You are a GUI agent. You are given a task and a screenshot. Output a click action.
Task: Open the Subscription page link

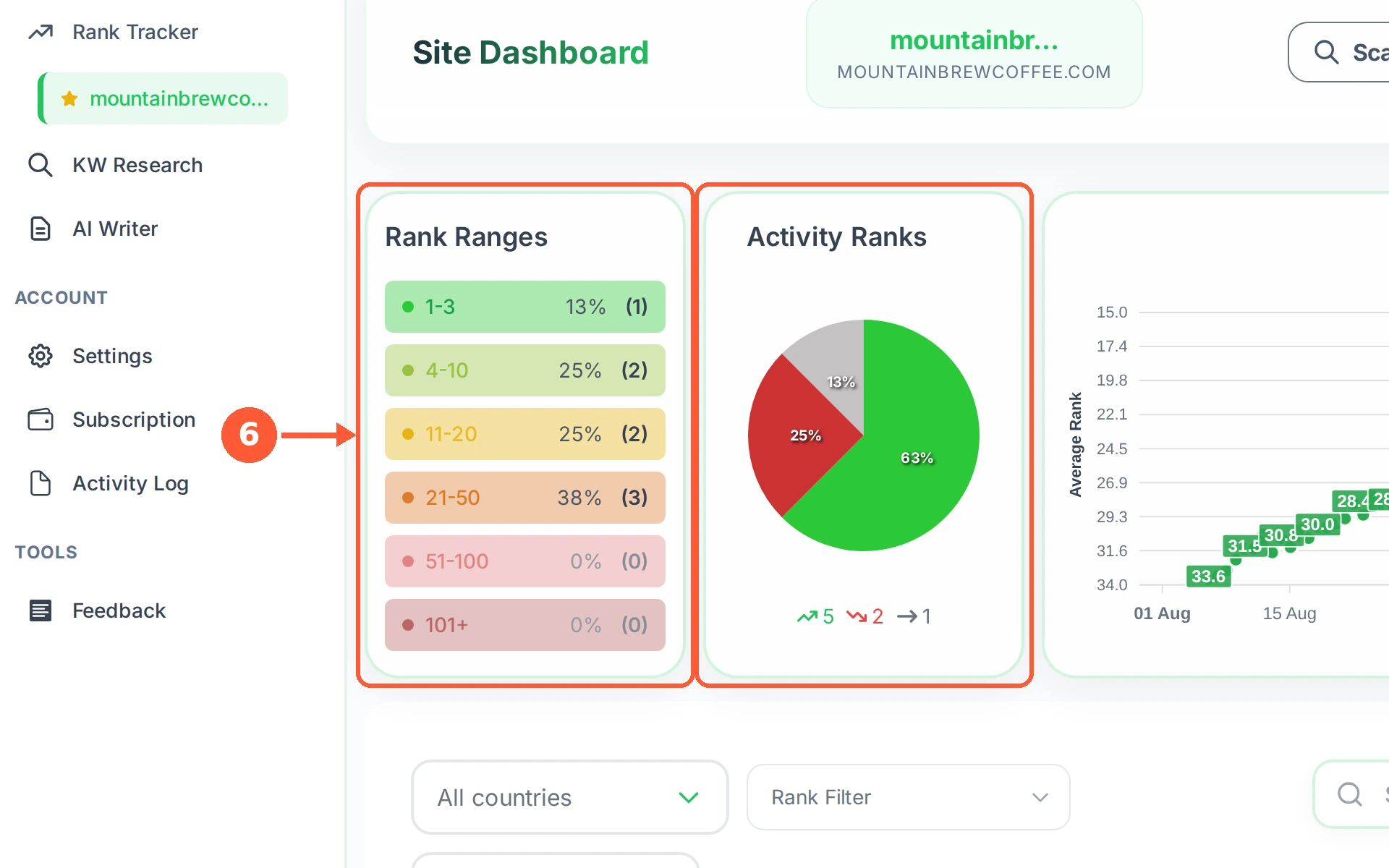coord(134,420)
